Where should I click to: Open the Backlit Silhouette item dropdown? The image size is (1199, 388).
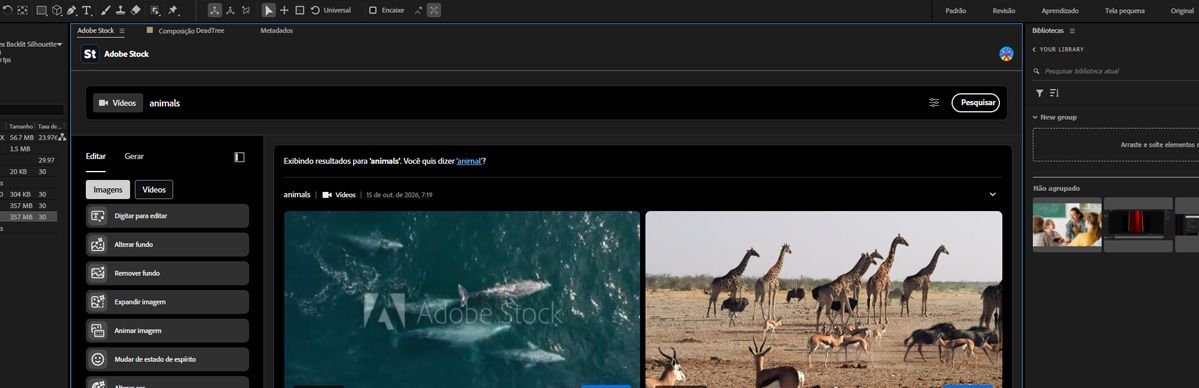(60, 44)
